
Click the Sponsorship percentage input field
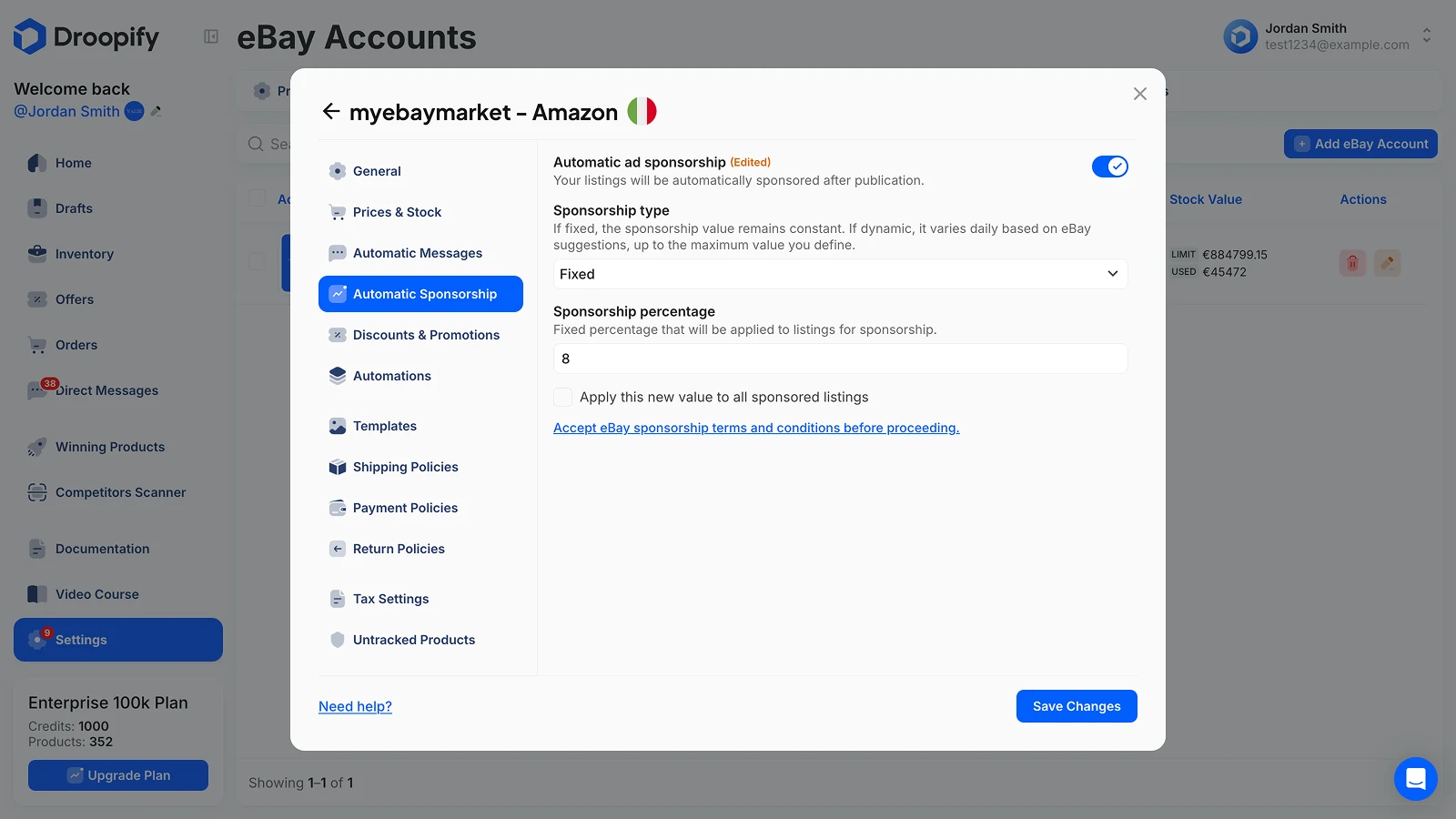click(x=840, y=359)
